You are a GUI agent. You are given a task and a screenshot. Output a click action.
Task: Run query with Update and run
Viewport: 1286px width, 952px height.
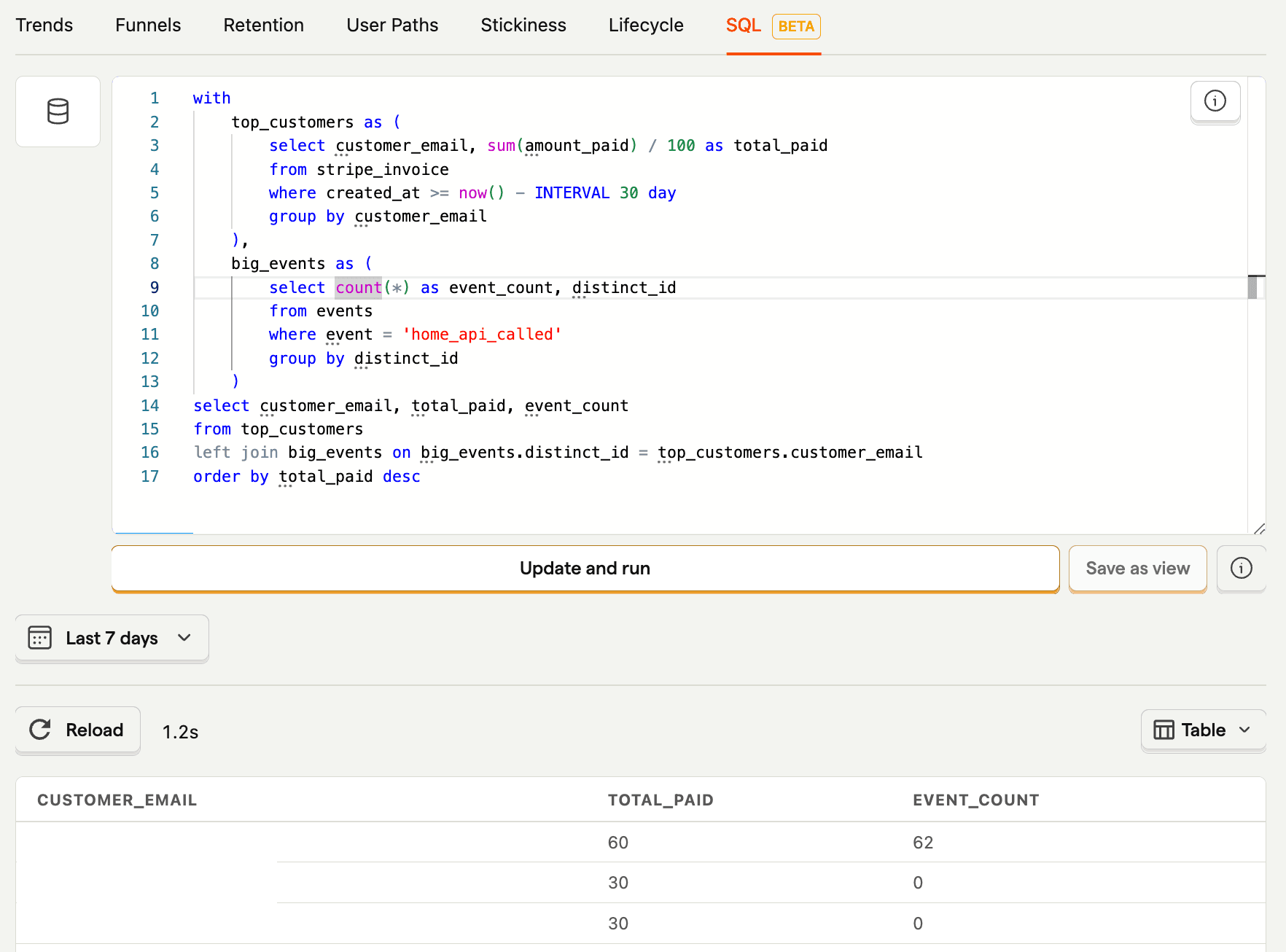[585, 568]
